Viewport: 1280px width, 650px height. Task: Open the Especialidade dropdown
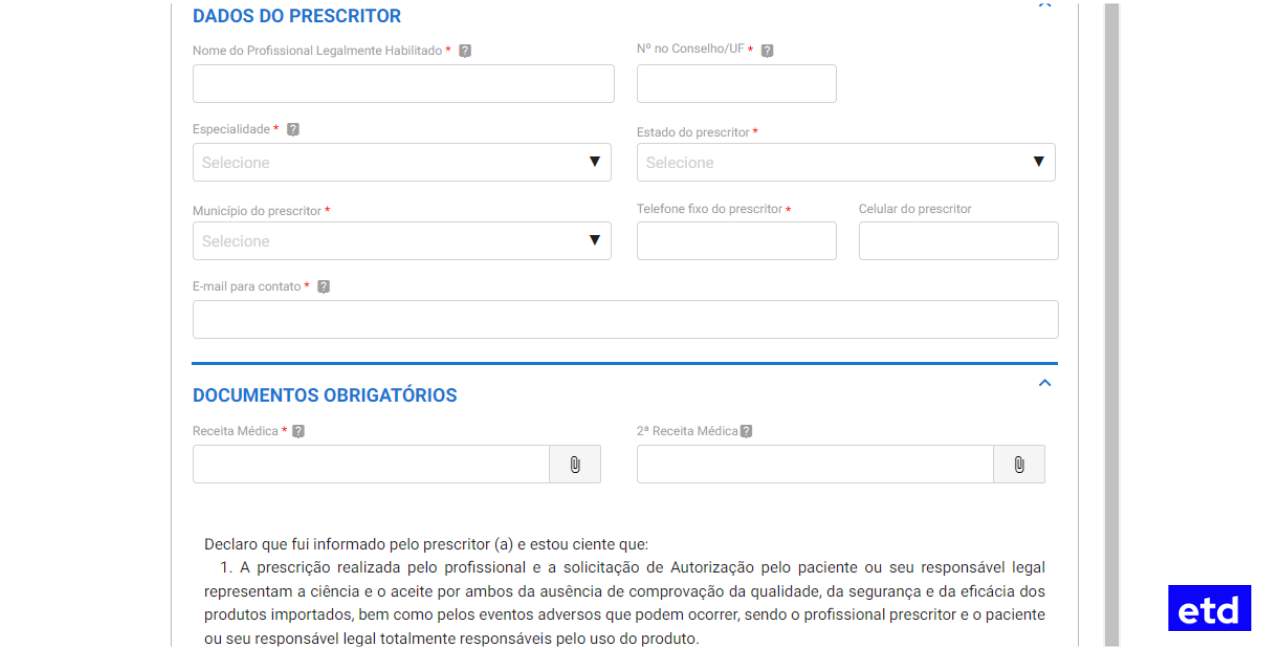(401, 162)
